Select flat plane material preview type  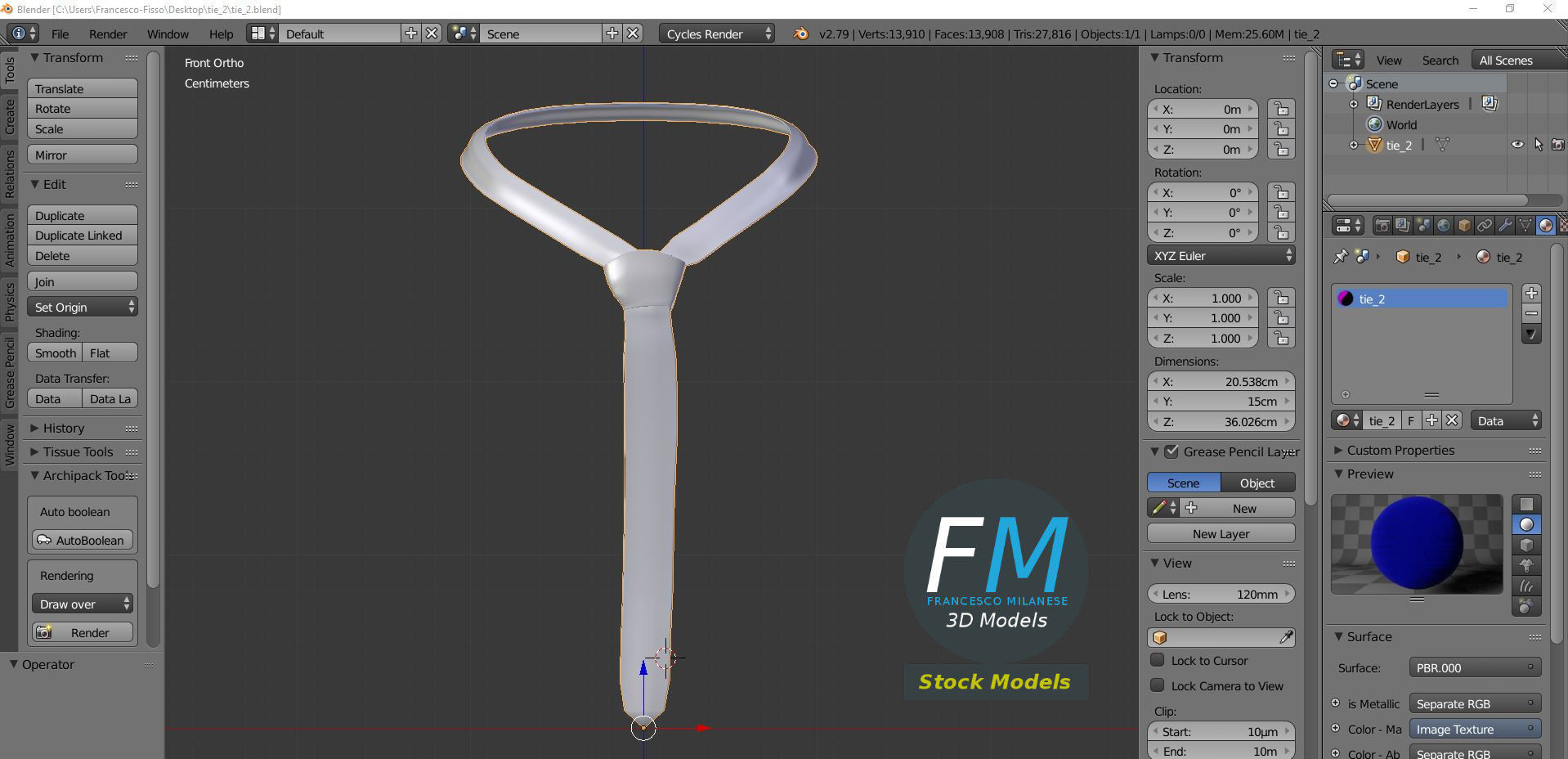point(1526,504)
